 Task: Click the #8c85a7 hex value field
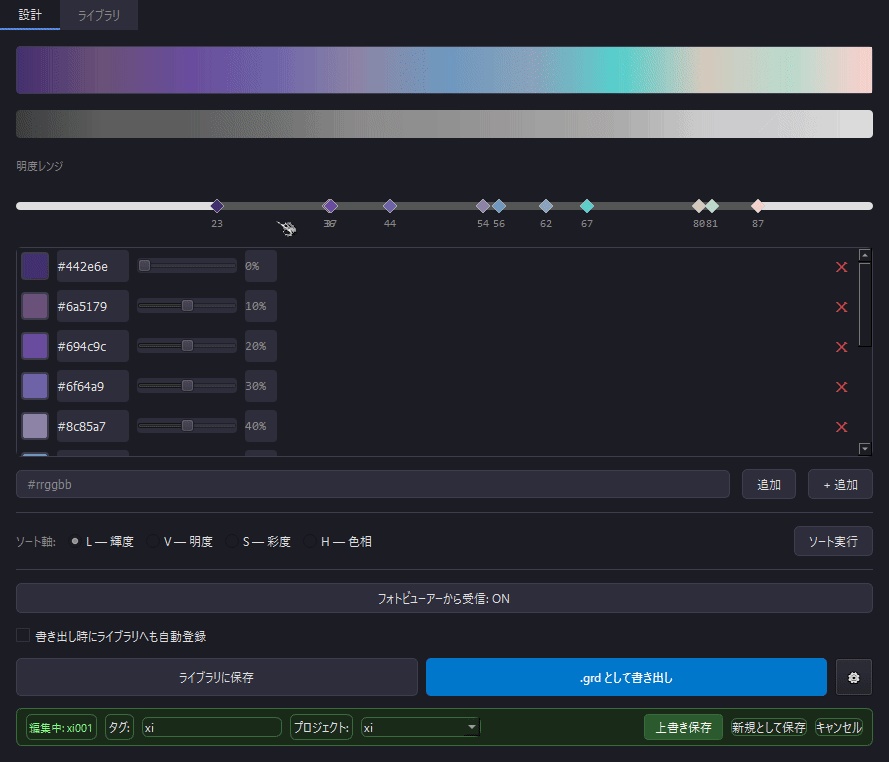point(92,426)
